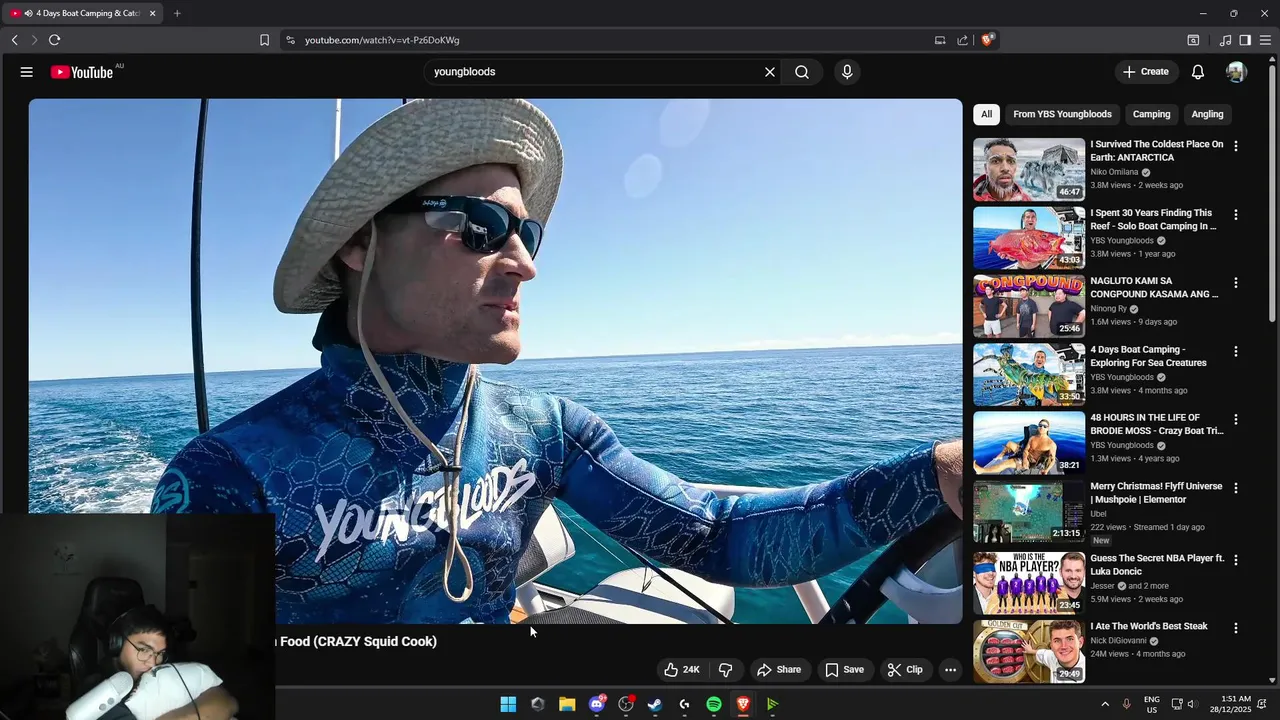
Task: Toggle the browser sidebar panel
Action: [x=1245, y=40]
